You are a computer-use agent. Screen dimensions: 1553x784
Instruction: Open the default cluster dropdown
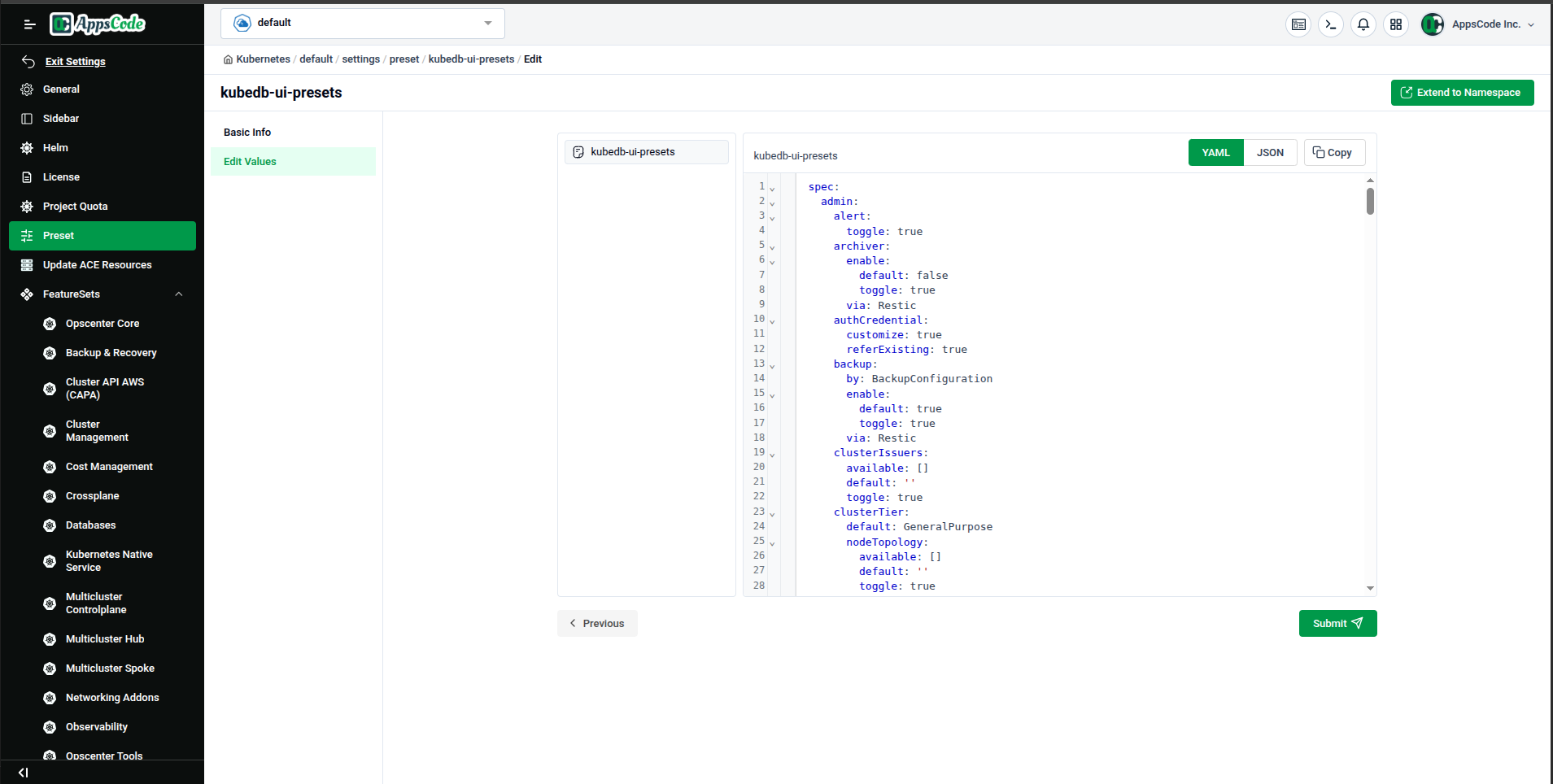363,23
